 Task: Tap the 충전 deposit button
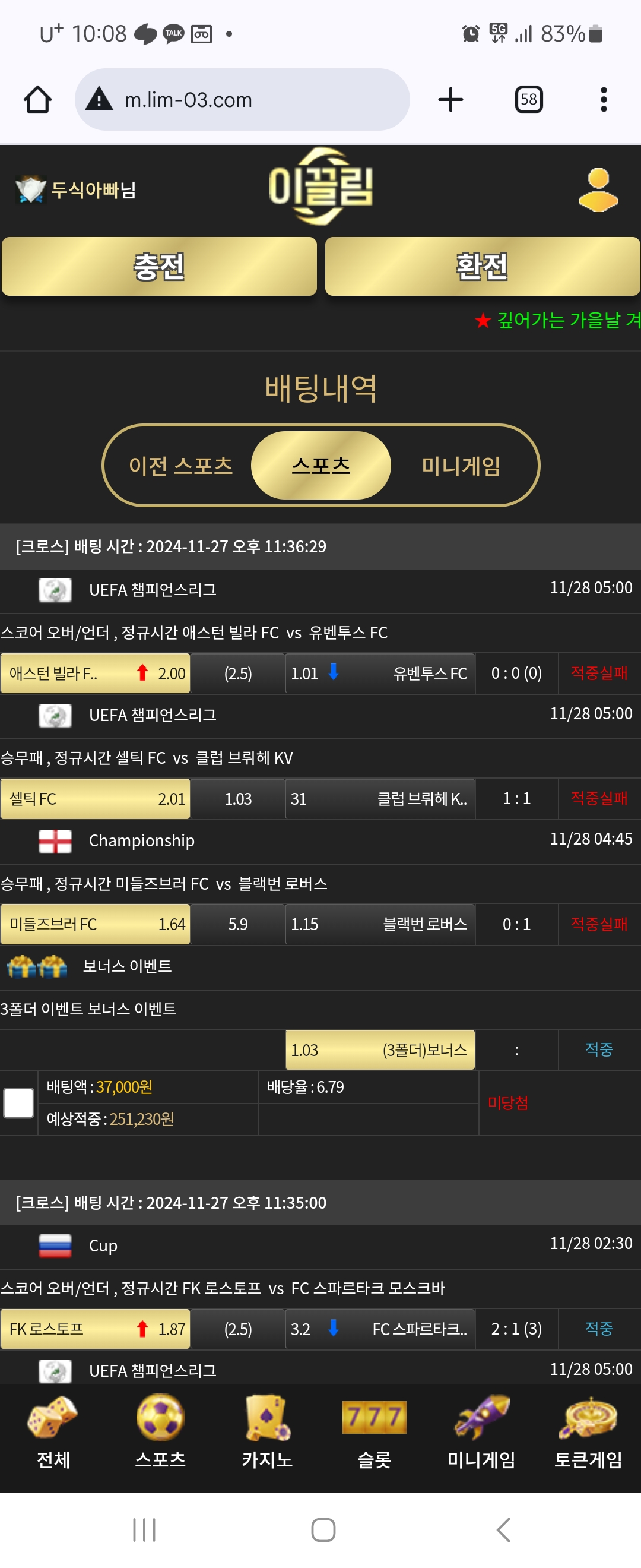pos(159,267)
